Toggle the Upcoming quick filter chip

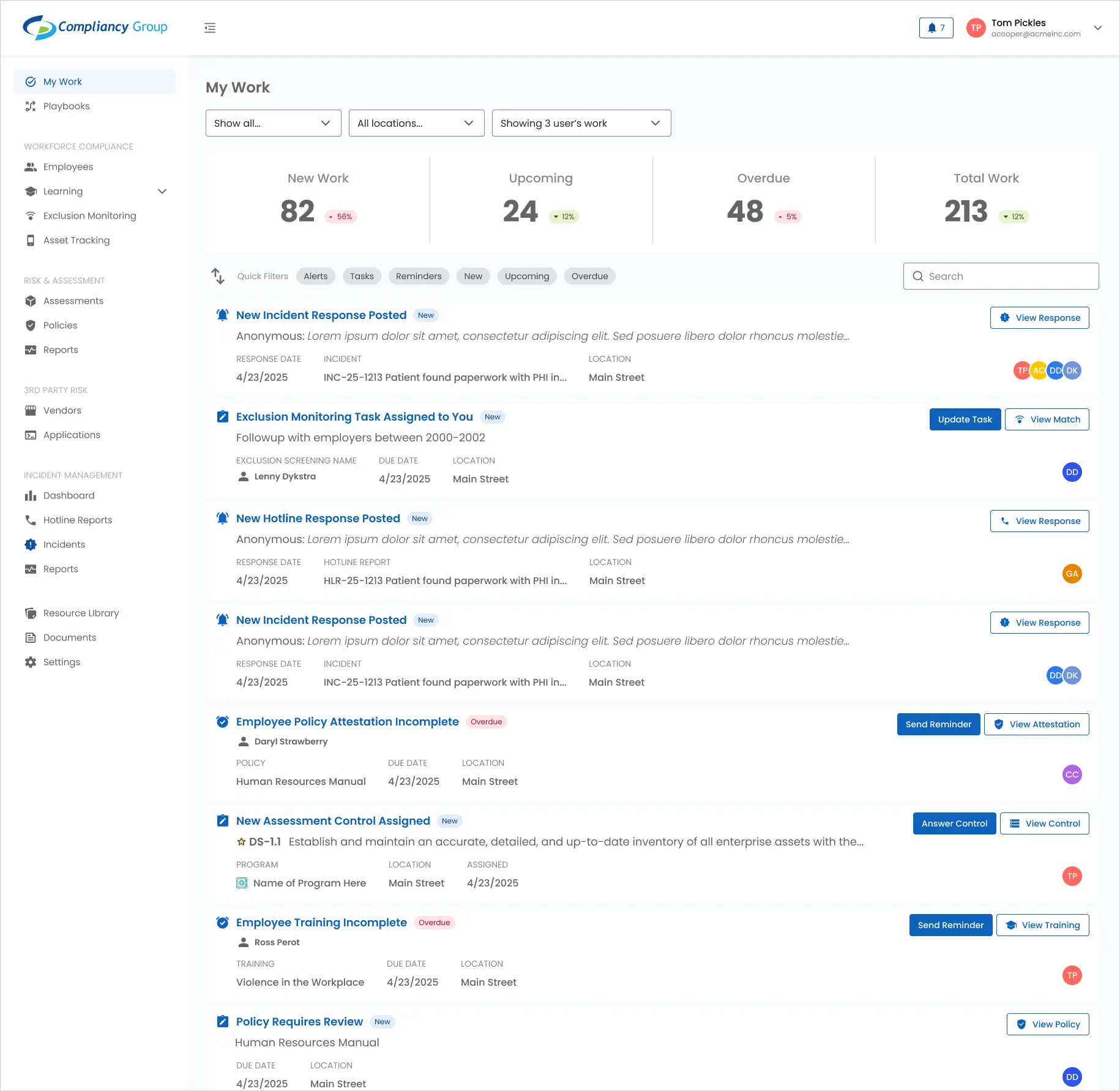pyautogui.click(x=527, y=276)
